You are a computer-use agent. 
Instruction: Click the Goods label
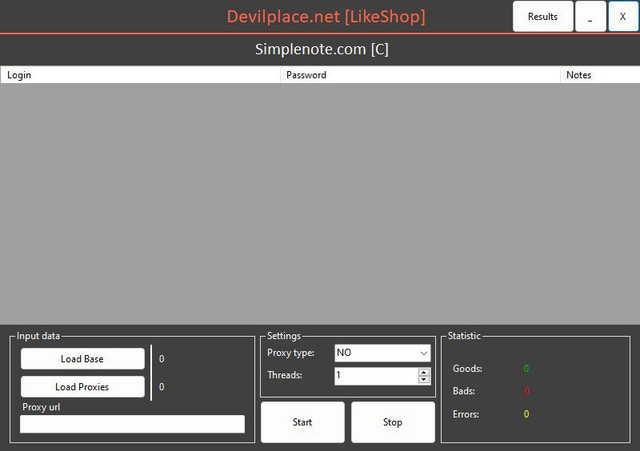[x=467, y=369]
